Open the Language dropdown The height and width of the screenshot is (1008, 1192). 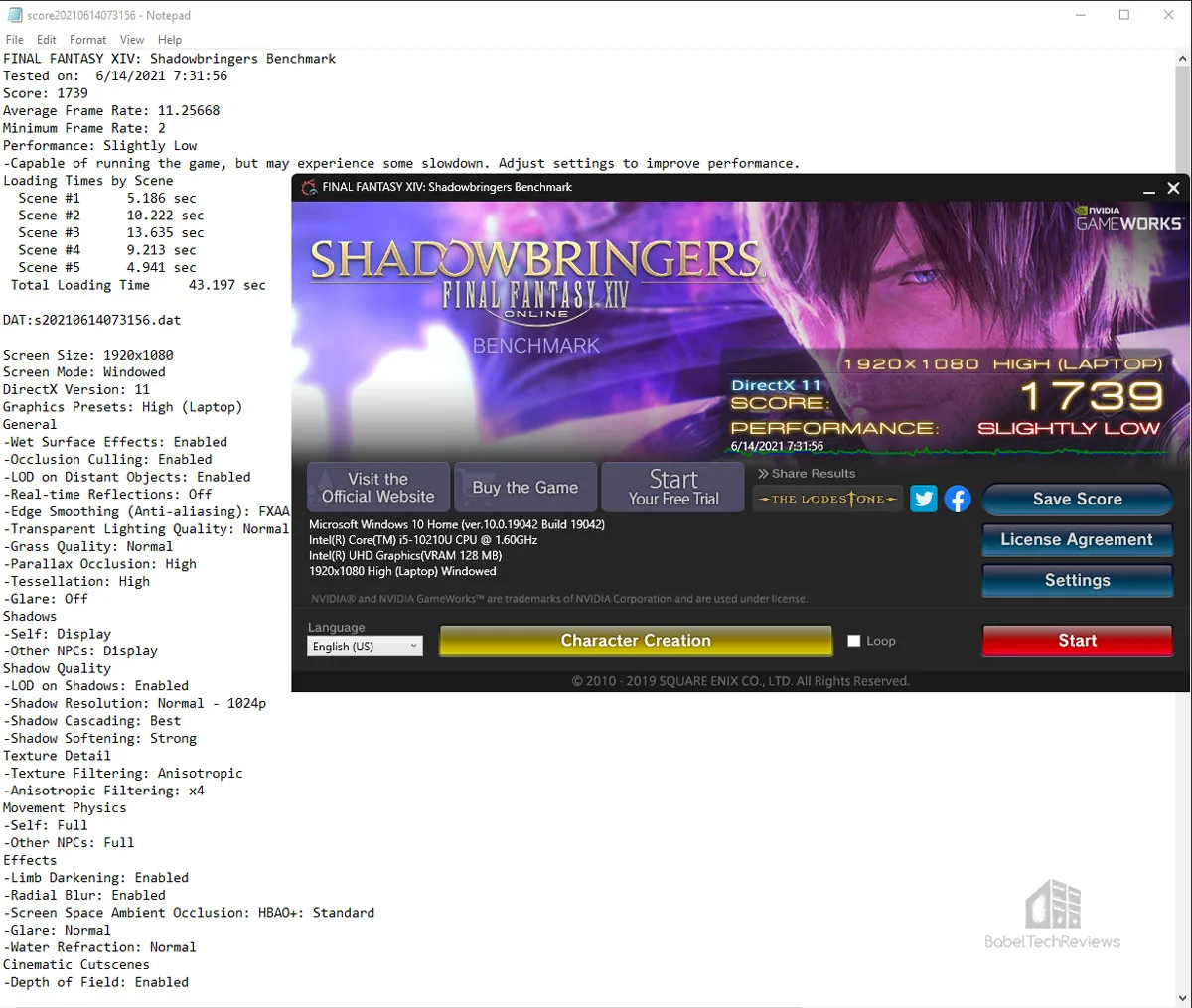(365, 647)
